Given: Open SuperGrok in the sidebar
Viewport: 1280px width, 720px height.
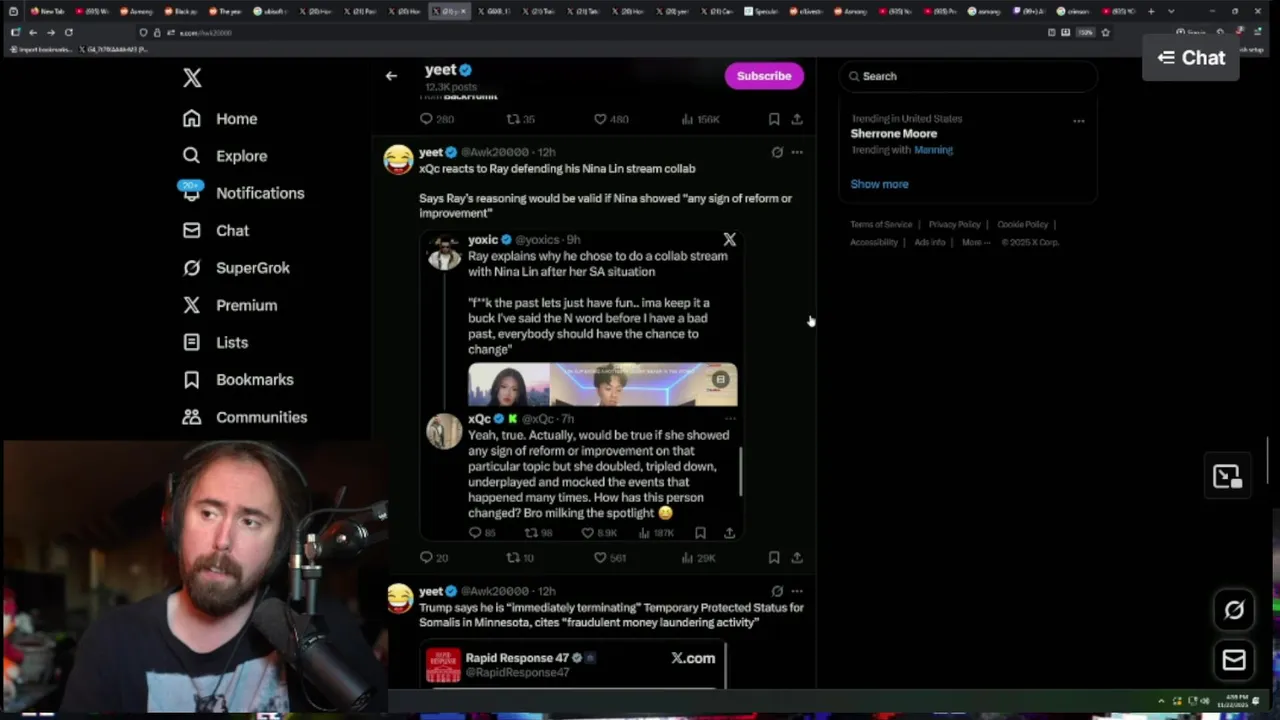Looking at the screenshot, I should tap(236, 268).
